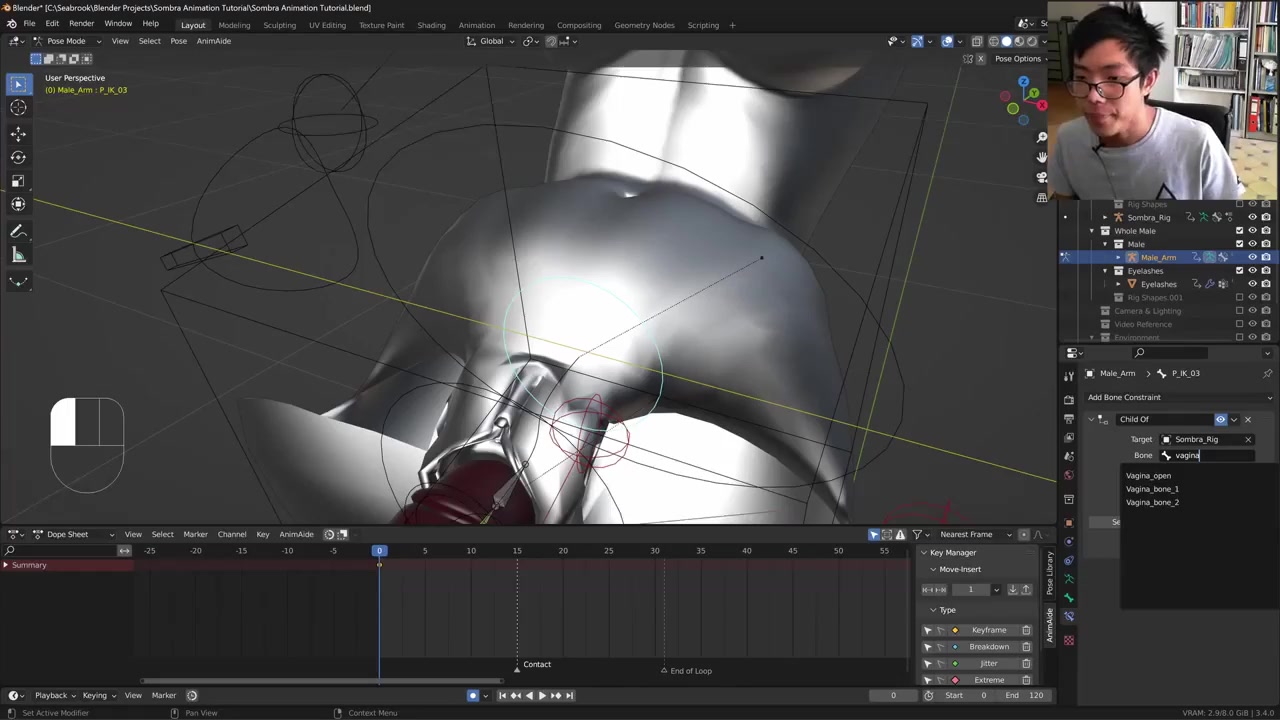This screenshot has height=720, width=1280.
Task: Click the play animation button
Action: 542,695
